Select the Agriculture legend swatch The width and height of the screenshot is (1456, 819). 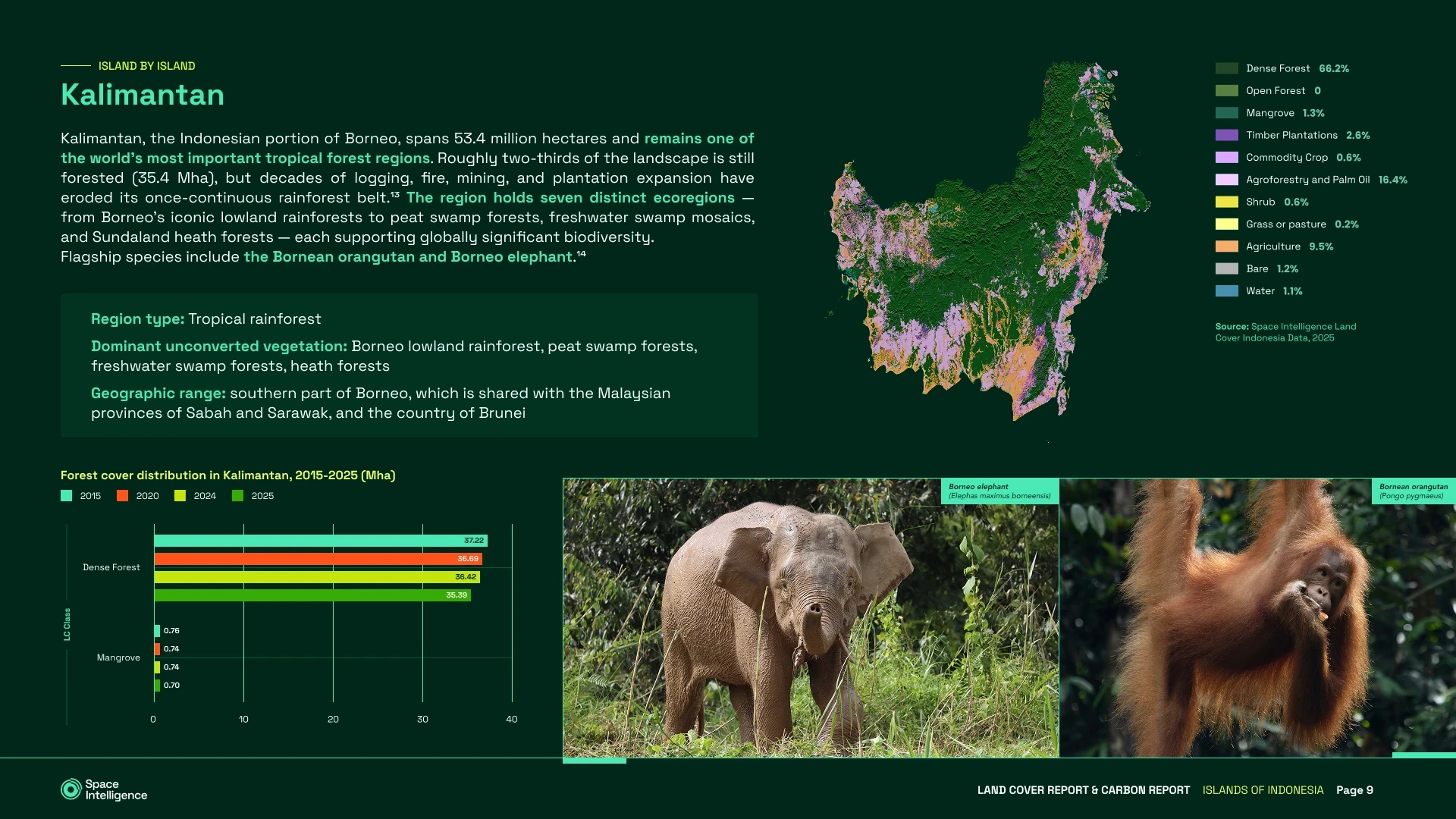click(1226, 246)
